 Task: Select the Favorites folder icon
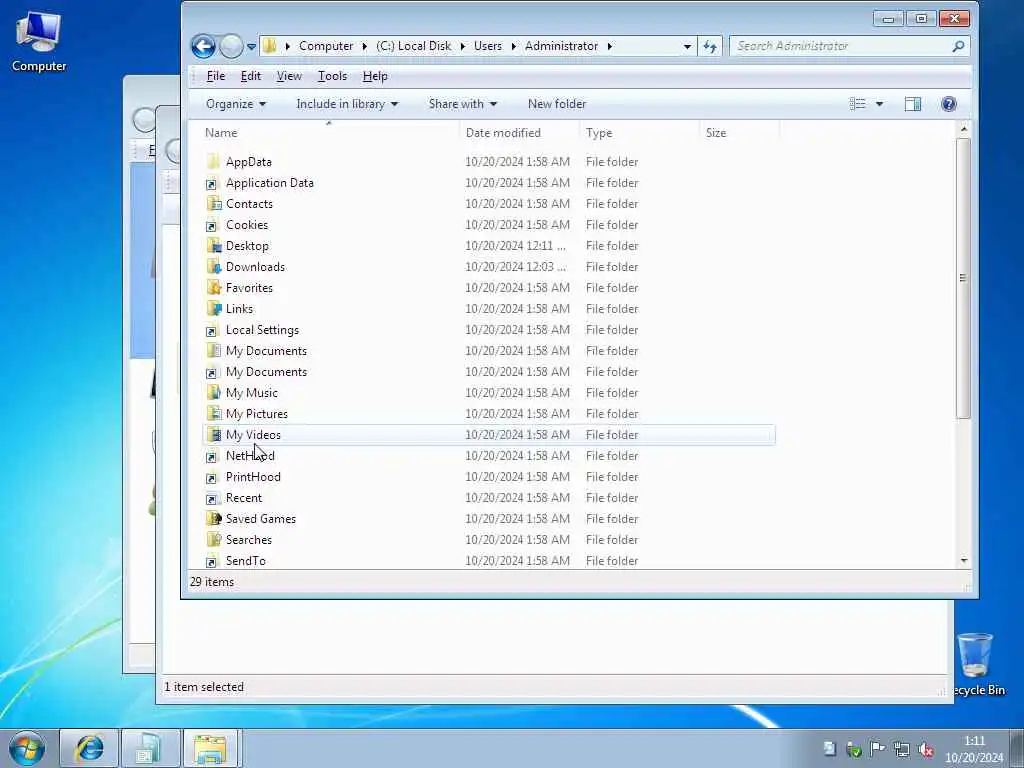tap(213, 287)
